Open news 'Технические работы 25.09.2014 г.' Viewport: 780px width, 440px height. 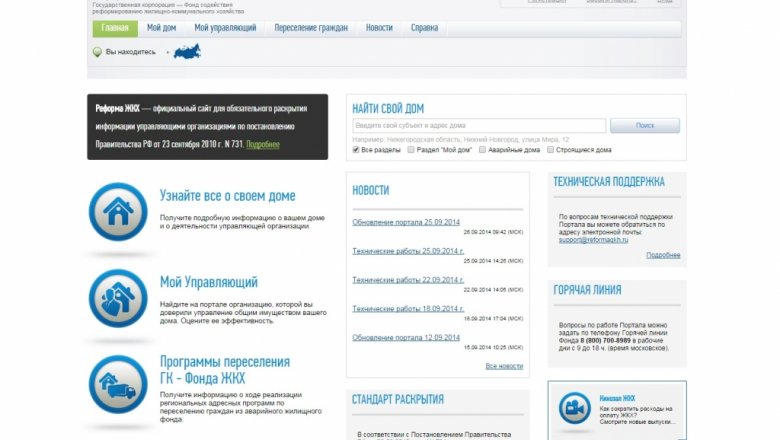(408, 251)
